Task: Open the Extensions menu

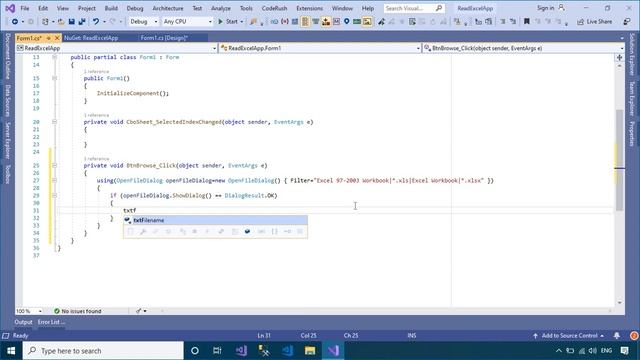Action: click(x=309, y=8)
